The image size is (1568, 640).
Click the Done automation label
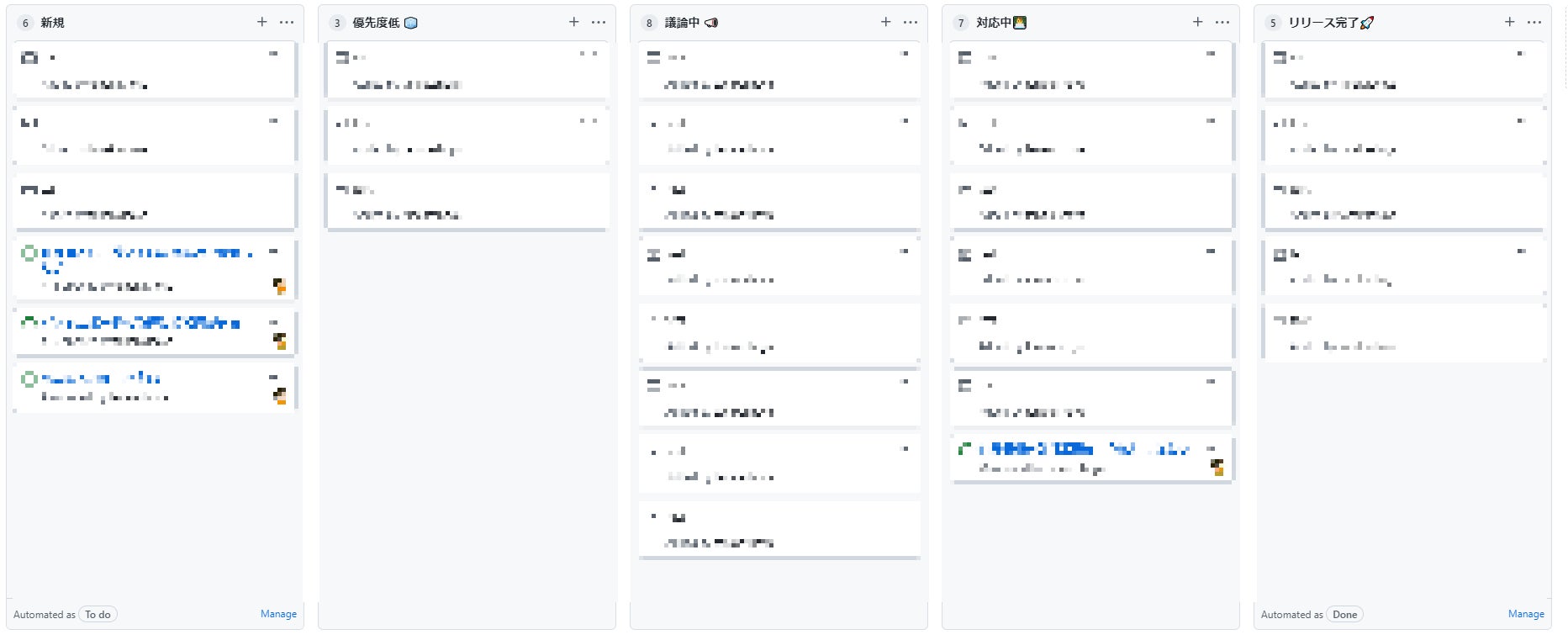(1344, 615)
